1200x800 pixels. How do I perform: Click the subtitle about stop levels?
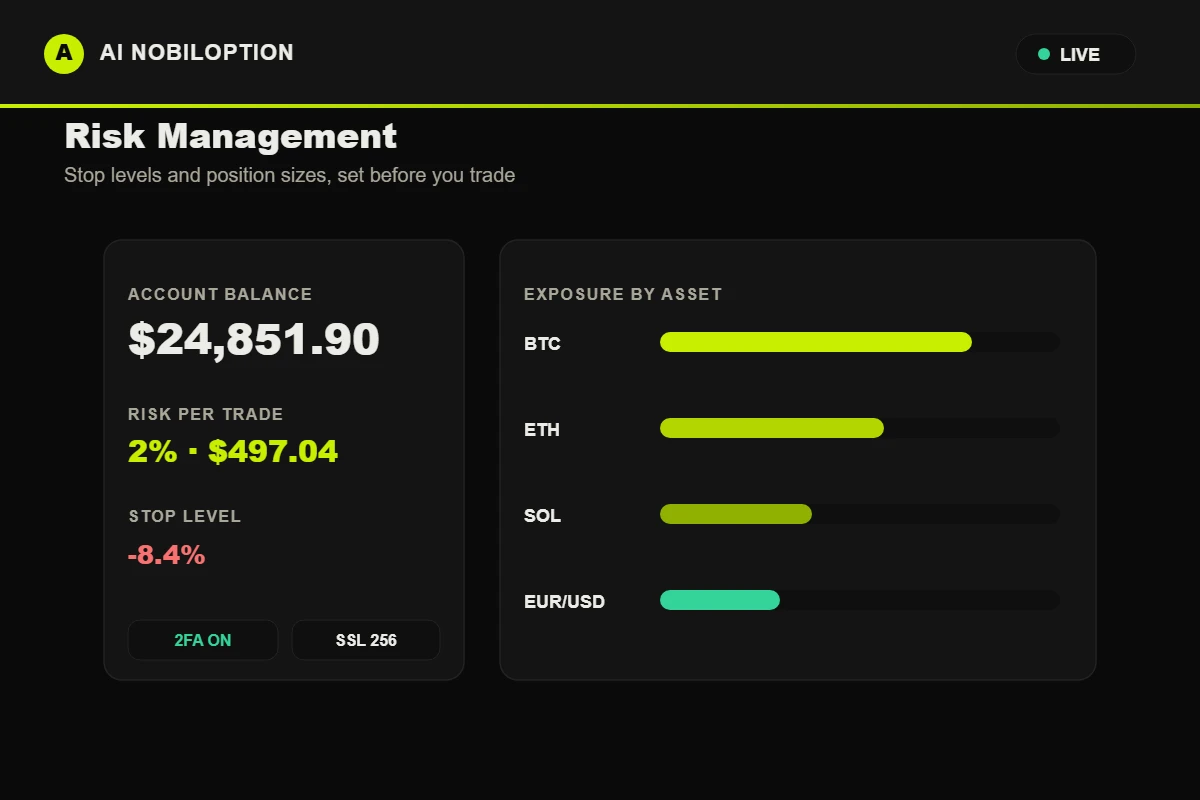[289, 175]
